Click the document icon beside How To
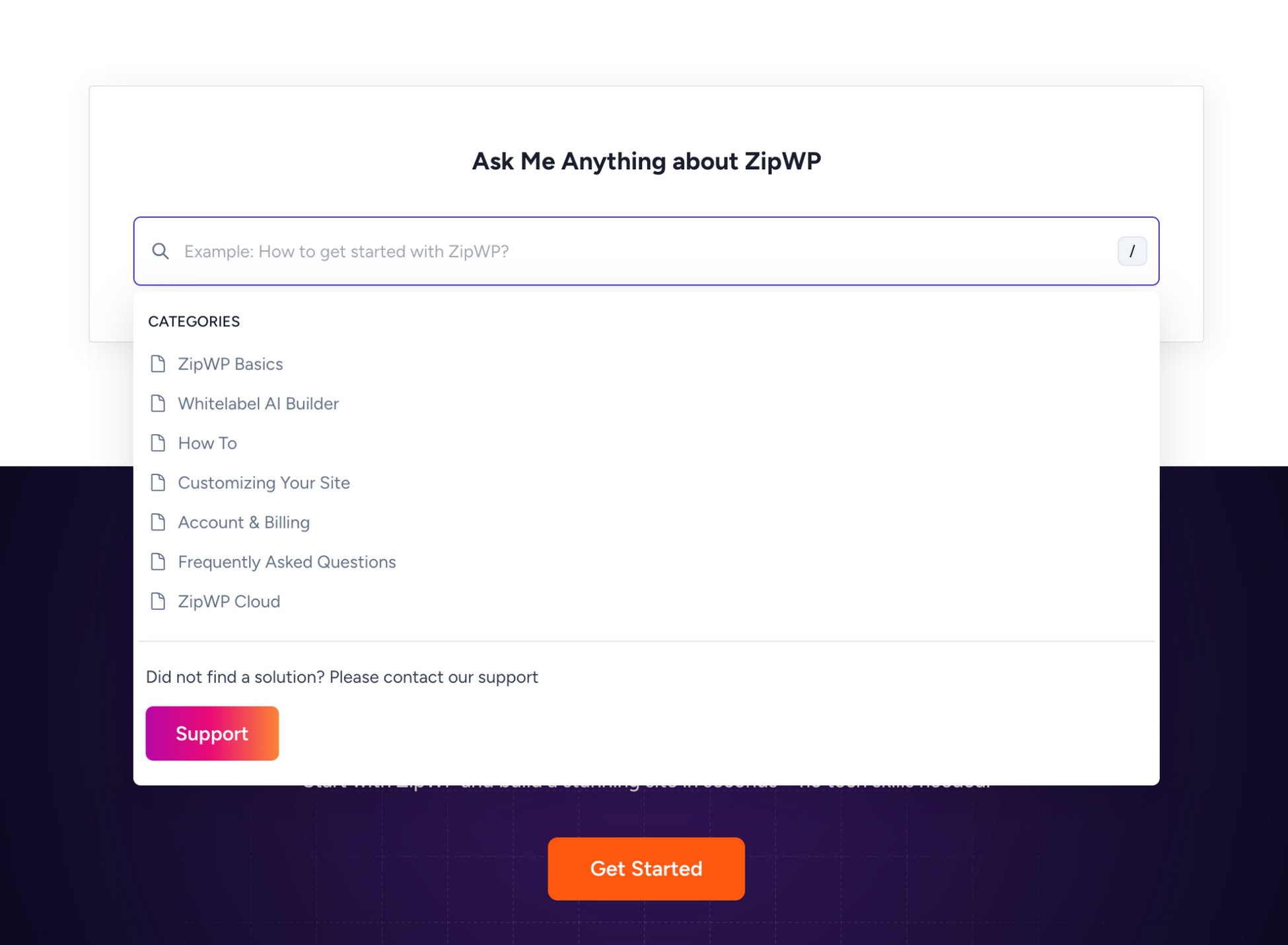This screenshot has height=945, width=1288. click(159, 443)
